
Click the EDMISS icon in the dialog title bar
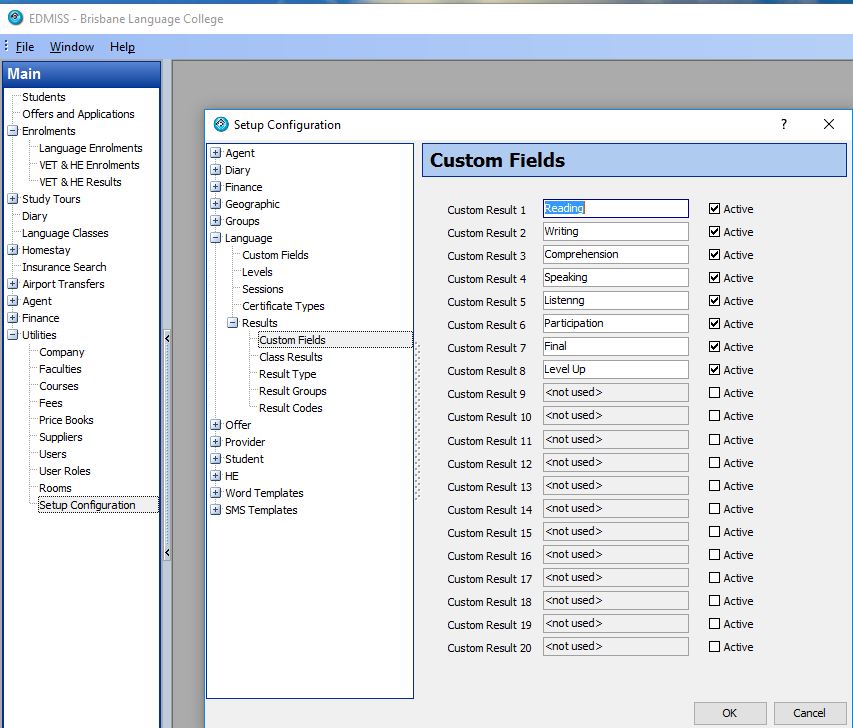[222, 124]
